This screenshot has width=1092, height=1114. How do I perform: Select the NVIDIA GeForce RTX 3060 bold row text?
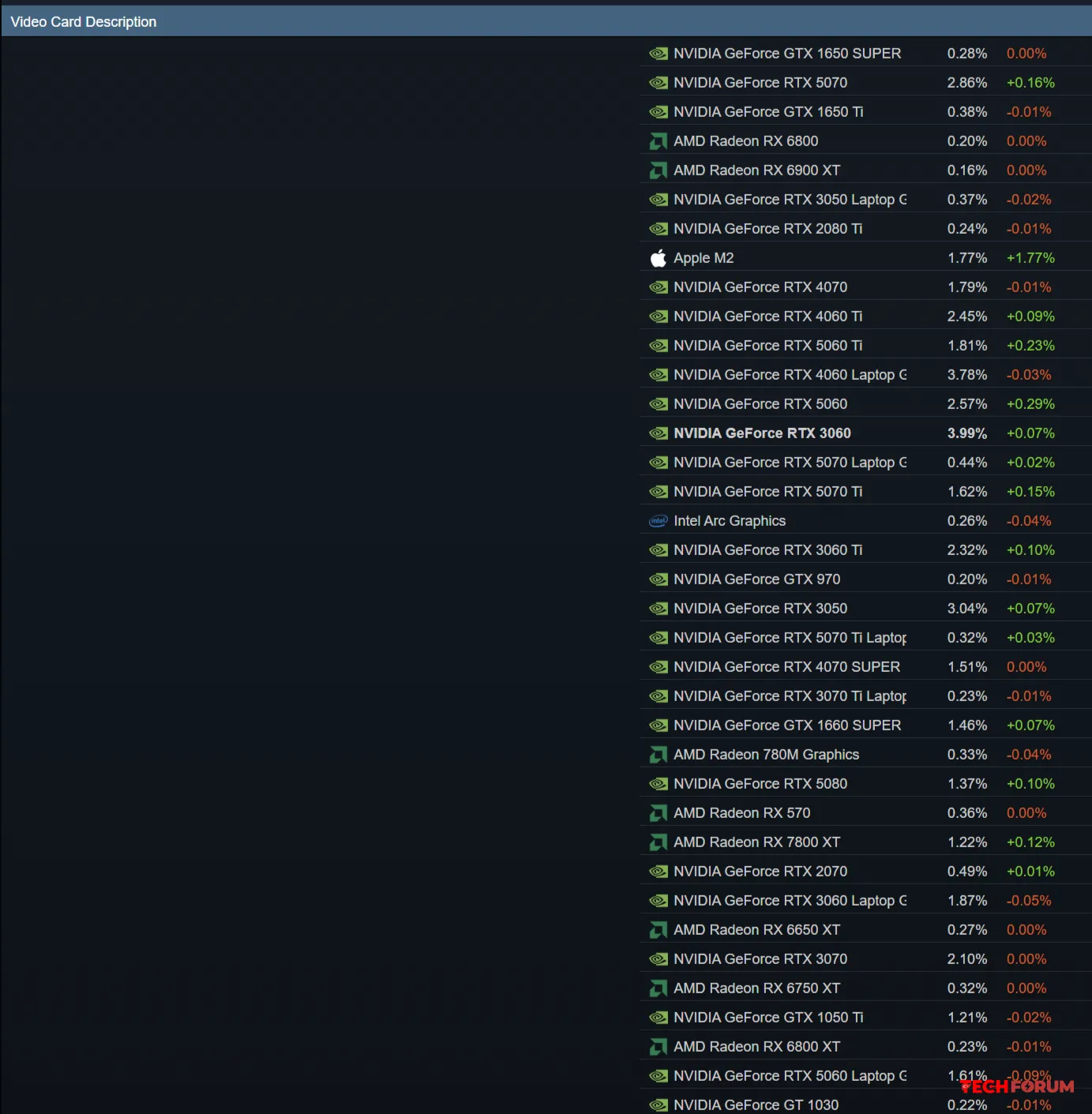point(762,433)
